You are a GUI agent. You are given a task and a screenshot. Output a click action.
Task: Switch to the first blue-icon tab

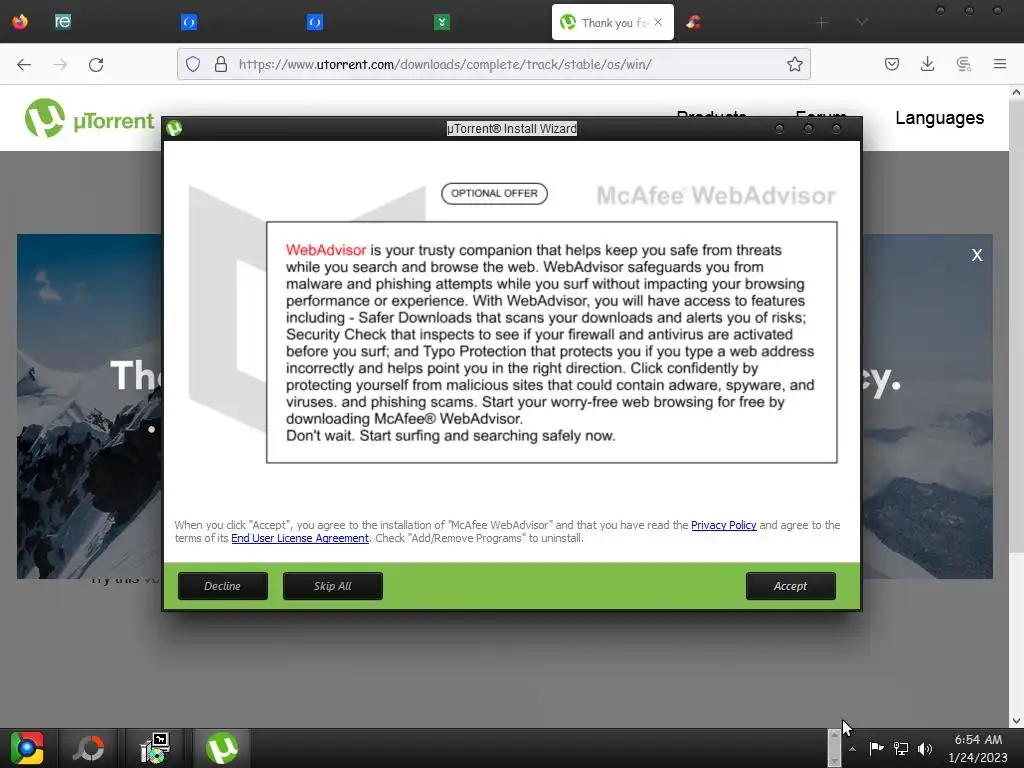coord(189,22)
